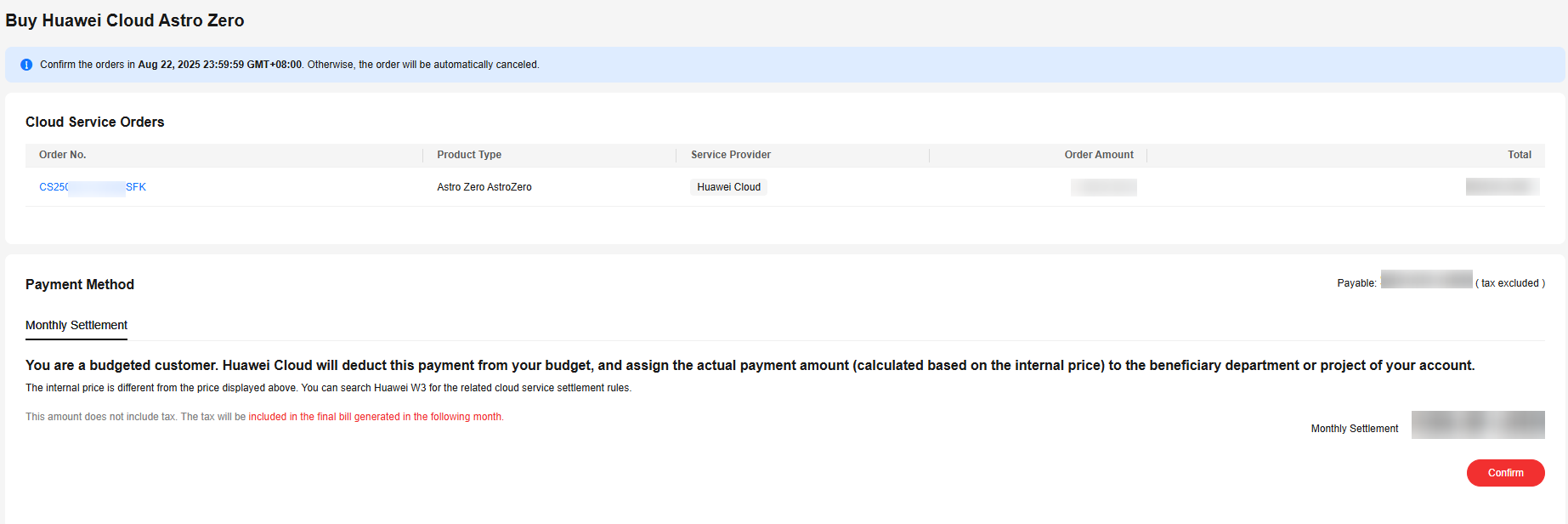The height and width of the screenshot is (524, 1568).
Task: Select the Monthly Settlement tab
Action: pyautogui.click(x=76, y=325)
